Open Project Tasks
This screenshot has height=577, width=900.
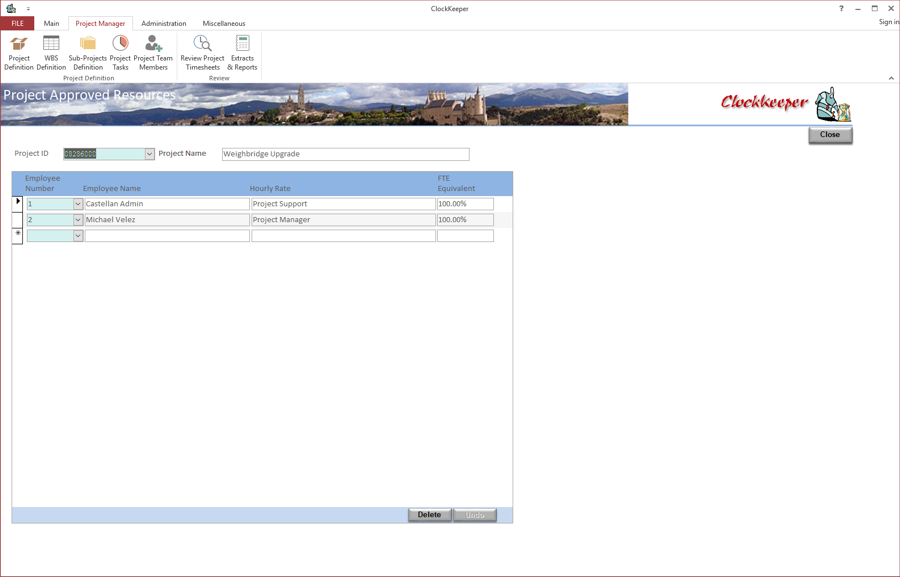[120, 52]
